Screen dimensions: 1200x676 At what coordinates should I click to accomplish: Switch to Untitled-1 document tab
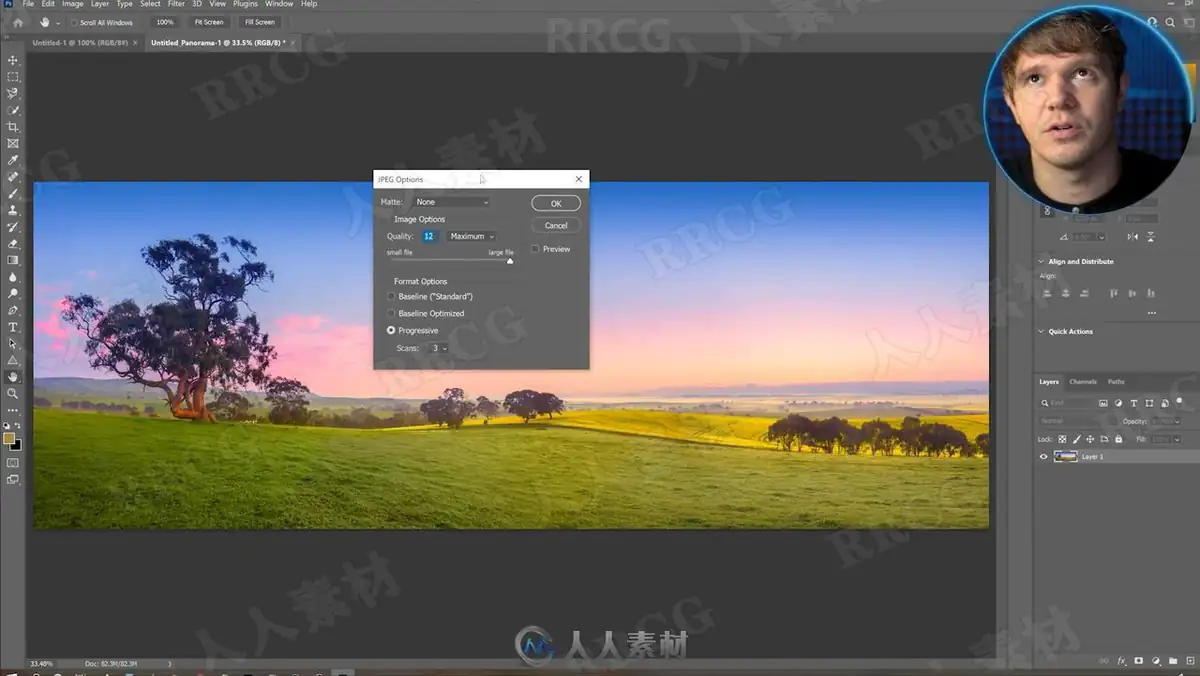click(x=80, y=43)
